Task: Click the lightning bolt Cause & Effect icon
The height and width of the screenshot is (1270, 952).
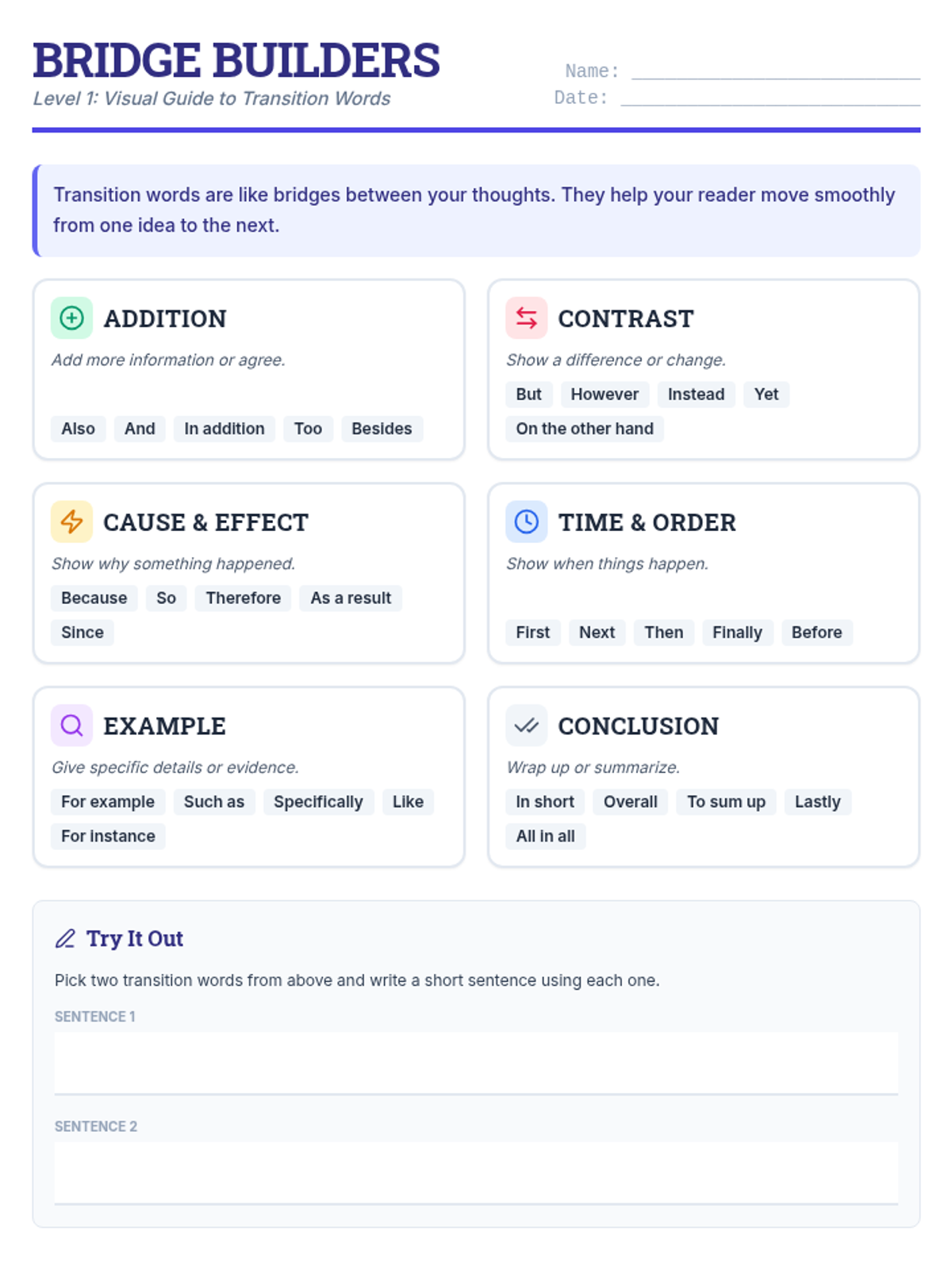Action: [x=71, y=521]
